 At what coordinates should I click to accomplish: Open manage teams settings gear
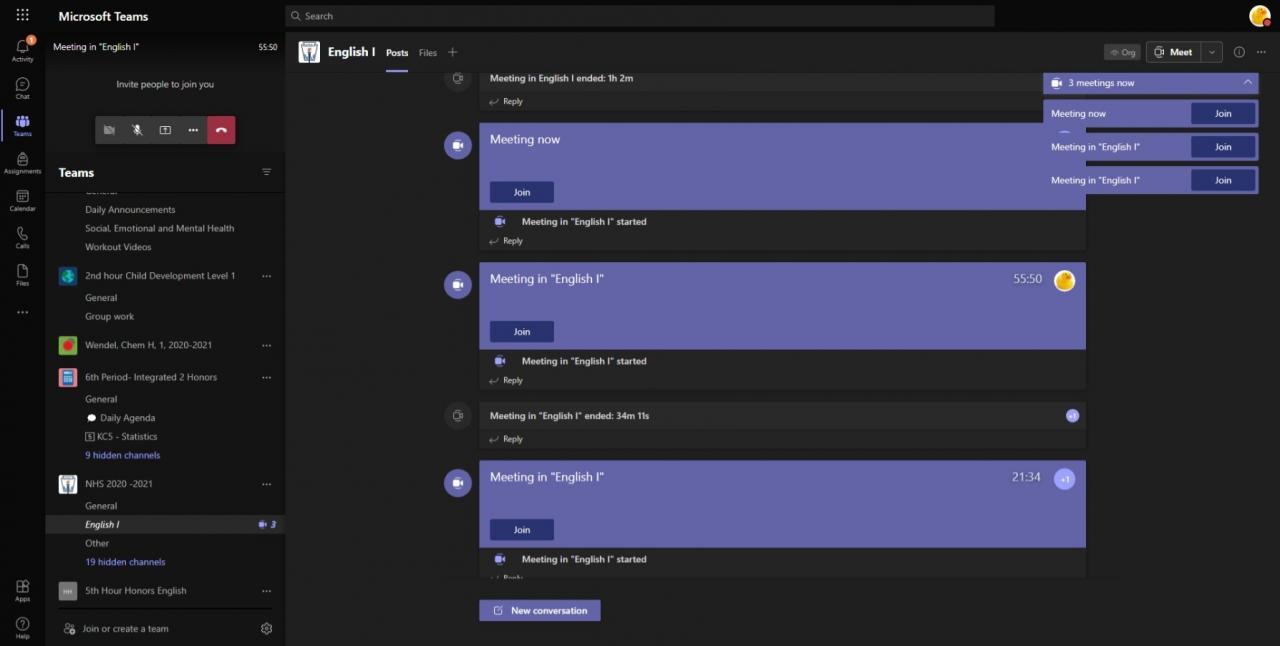point(266,628)
